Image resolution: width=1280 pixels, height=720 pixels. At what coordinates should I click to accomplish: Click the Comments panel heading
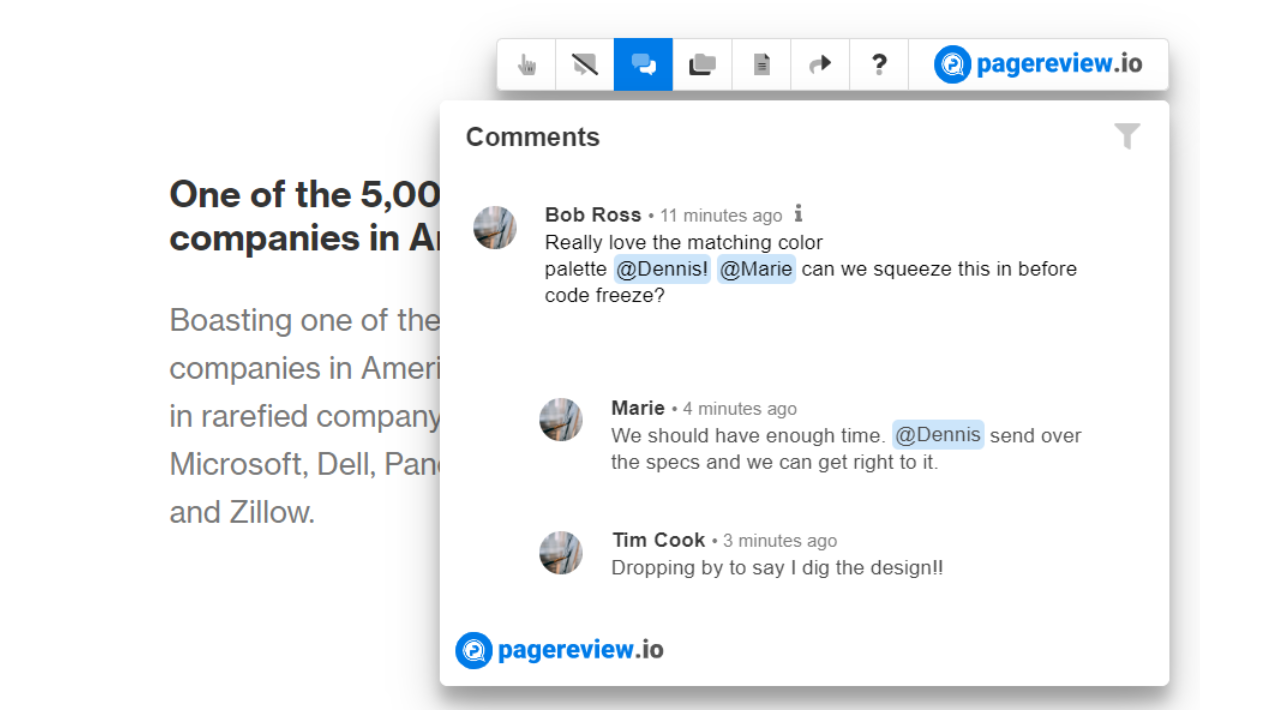point(533,137)
